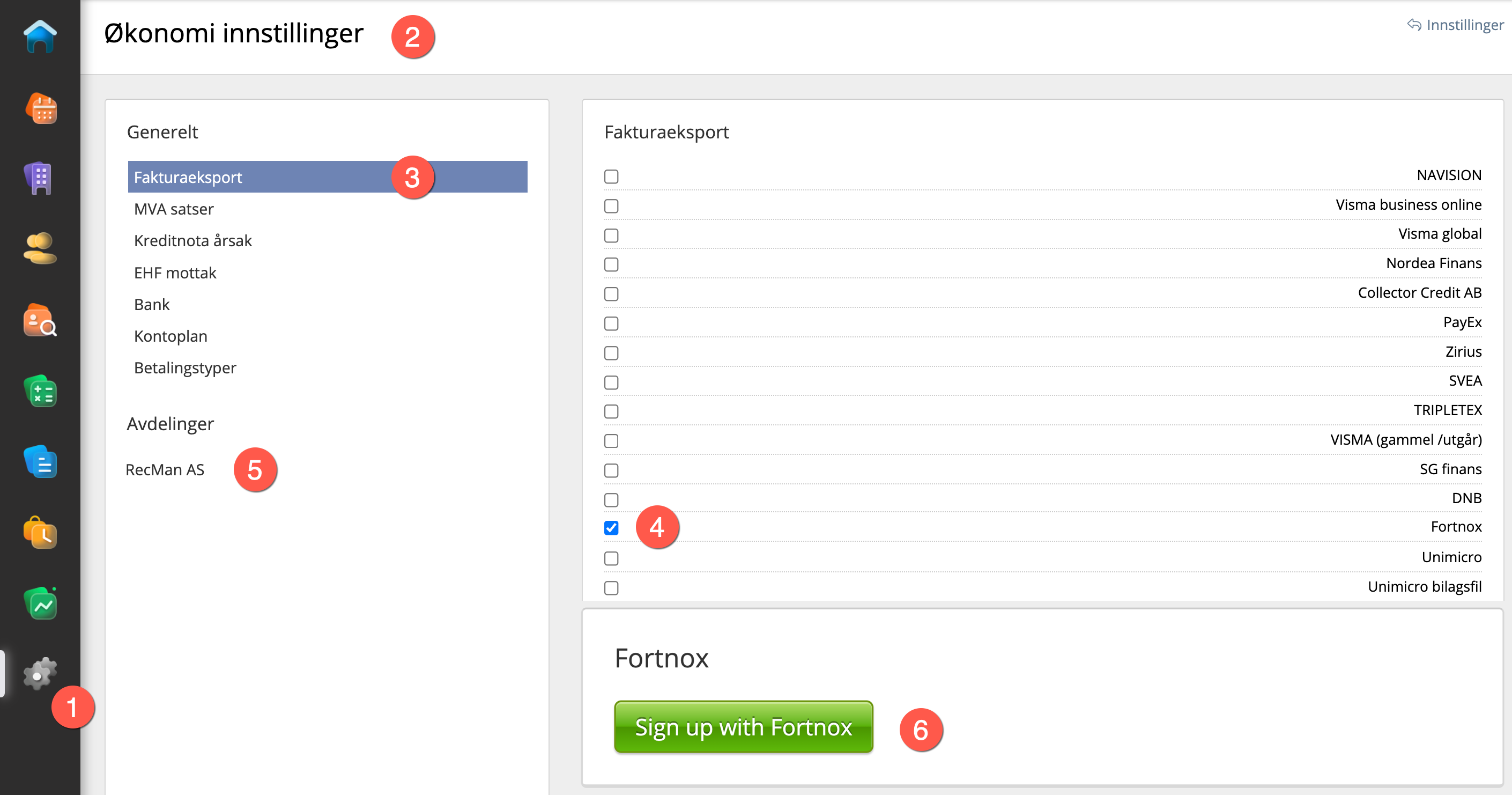
Task: Uncheck the Fortnox export checkbox
Action: 611,528
